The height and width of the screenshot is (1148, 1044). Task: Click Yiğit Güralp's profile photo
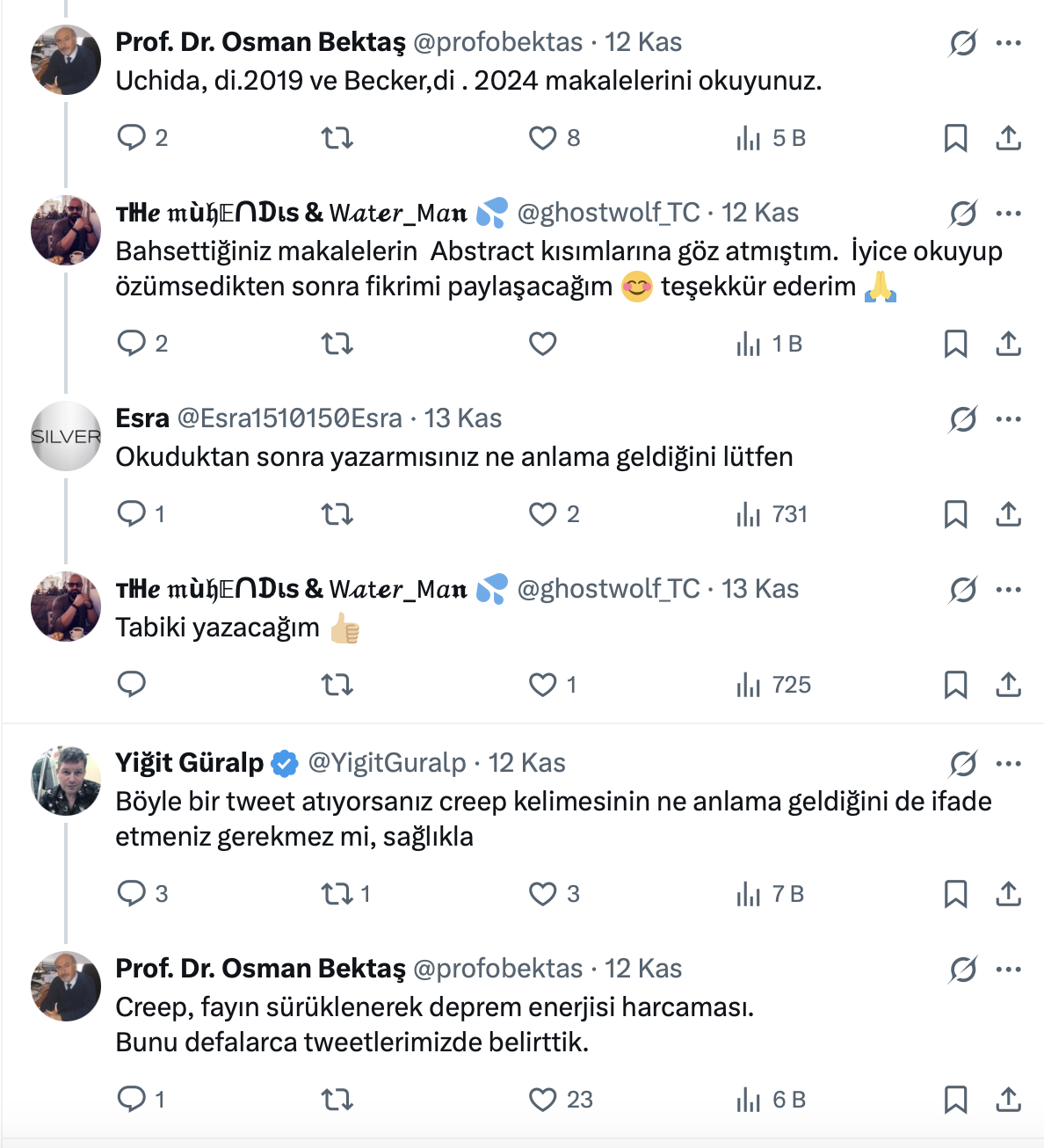[x=66, y=781]
